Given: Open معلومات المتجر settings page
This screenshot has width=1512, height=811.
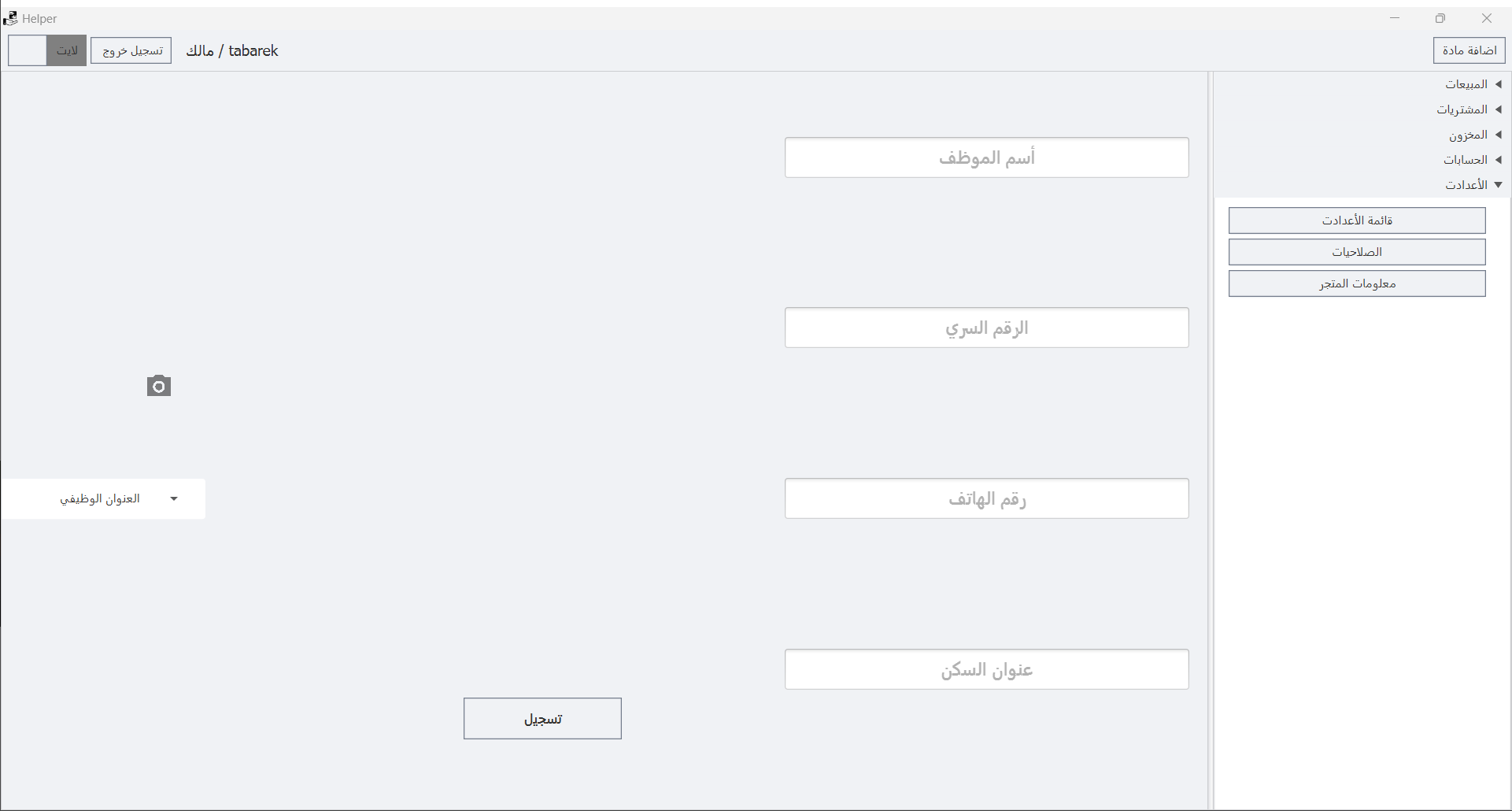Looking at the screenshot, I should pyautogui.click(x=1357, y=283).
